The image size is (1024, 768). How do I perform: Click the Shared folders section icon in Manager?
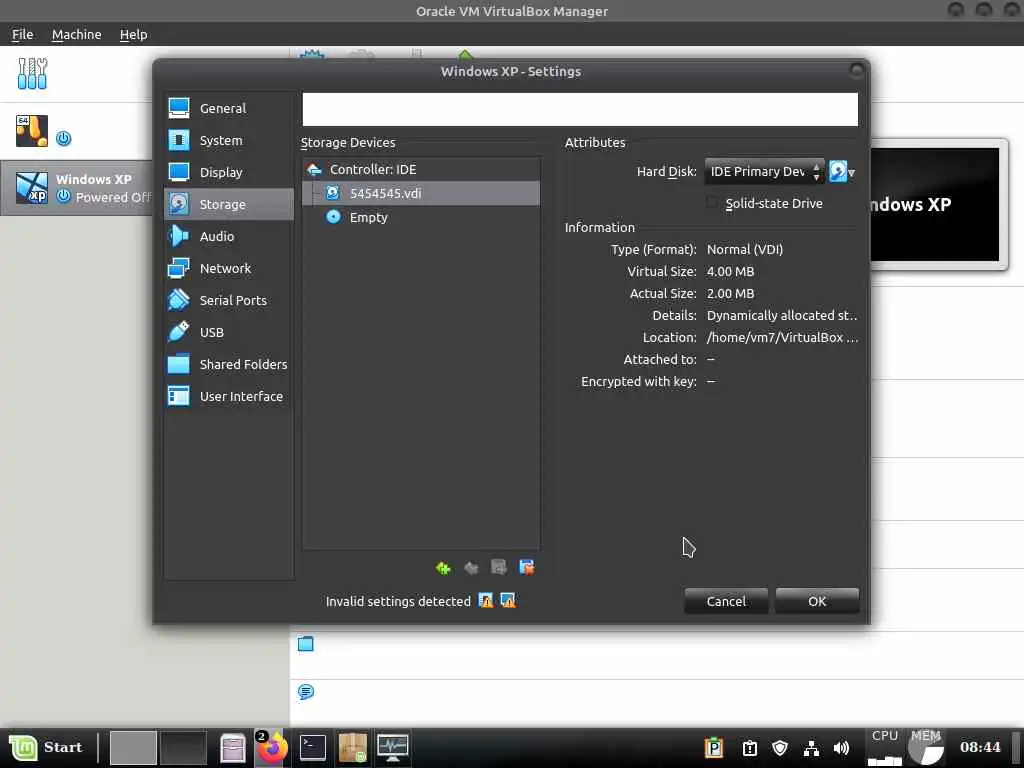click(x=306, y=644)
